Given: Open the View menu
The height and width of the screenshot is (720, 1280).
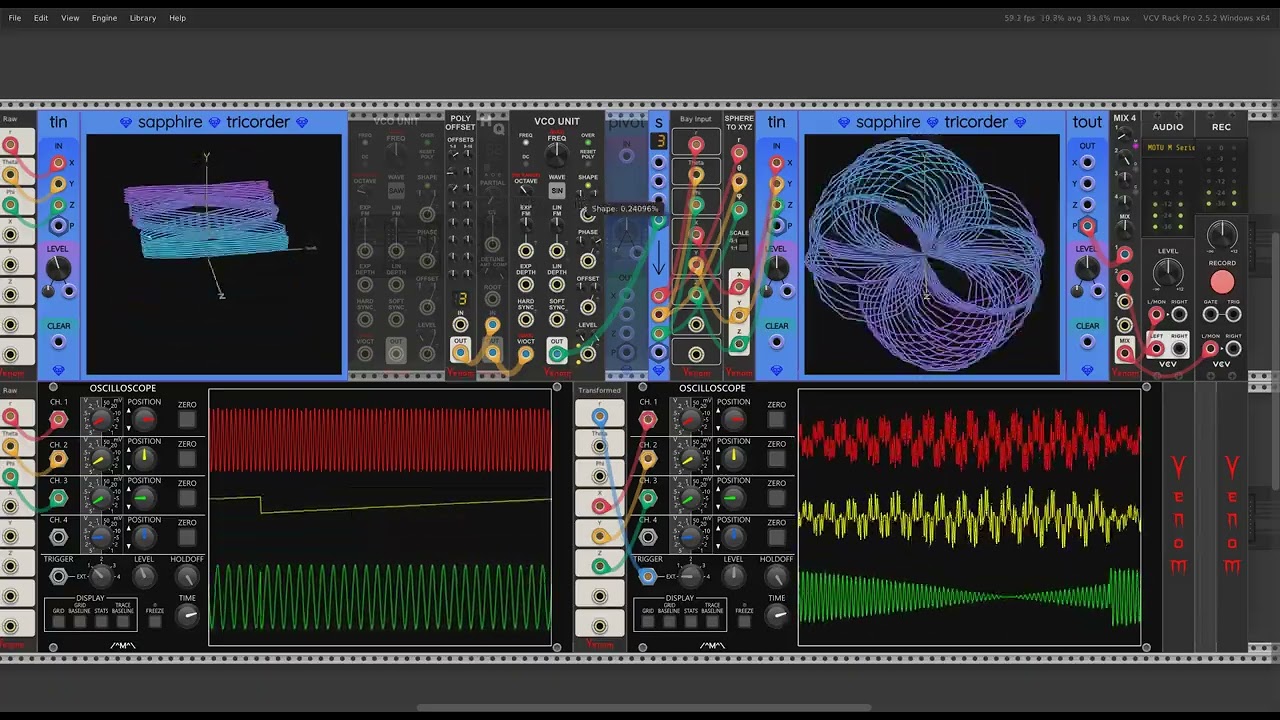Looking at the screenshot, I should pyautogui.click(x=70, y=18).
